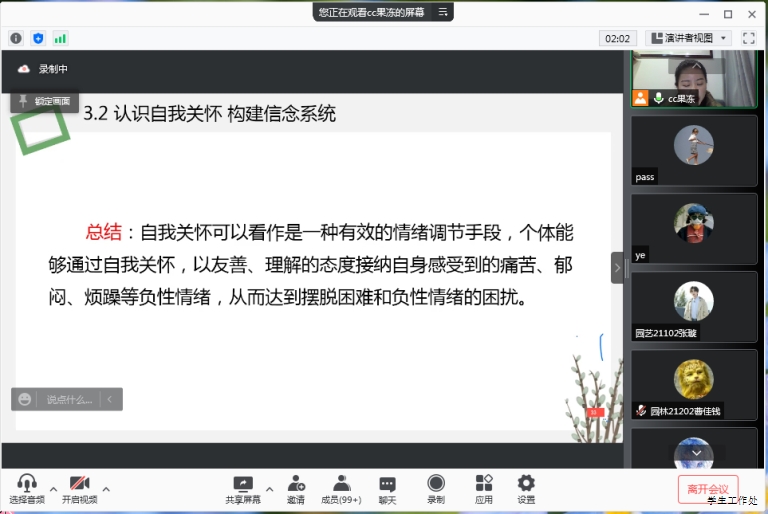Open the 应用 apps icon
The image size is (768, 514).
pyautogui.click(x=484, y=489)
